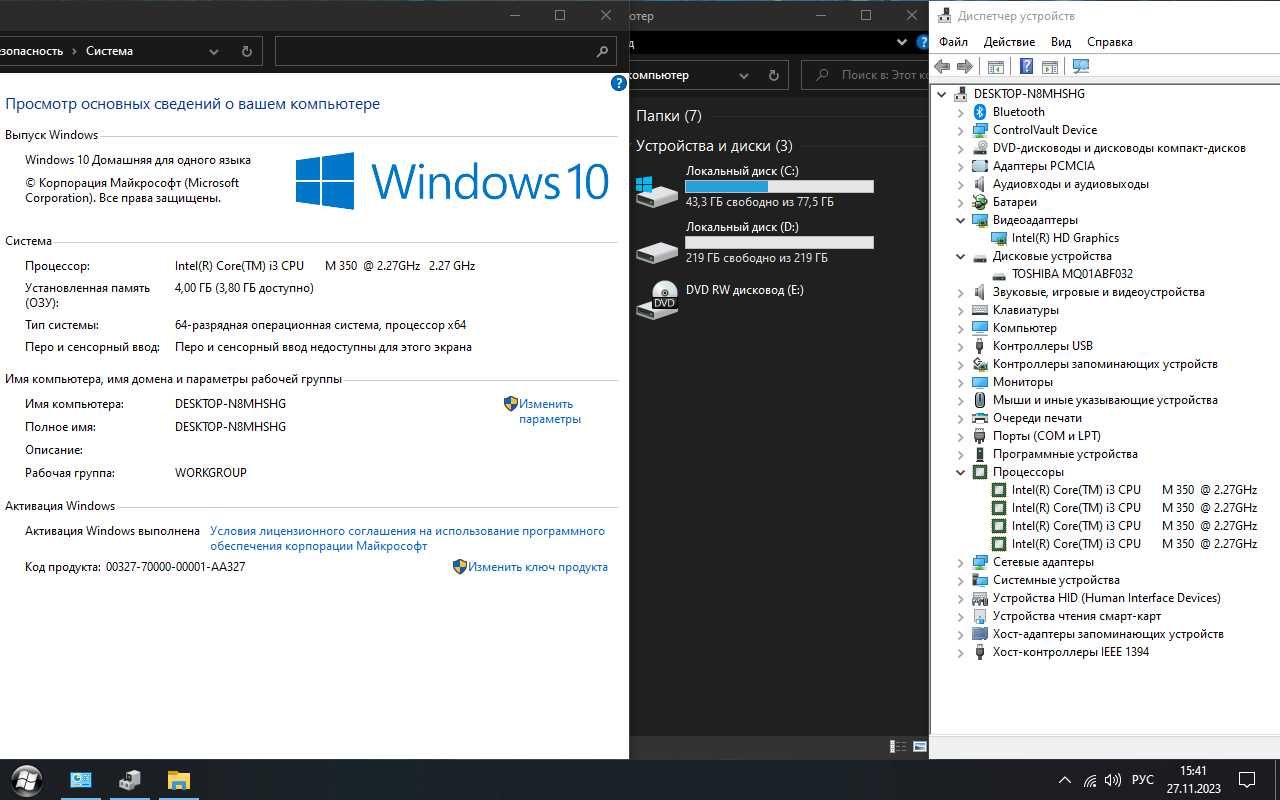Click the Изменить параметры link
The height and width of the screenshot is (800, 1280).
[x=549, y=411]
